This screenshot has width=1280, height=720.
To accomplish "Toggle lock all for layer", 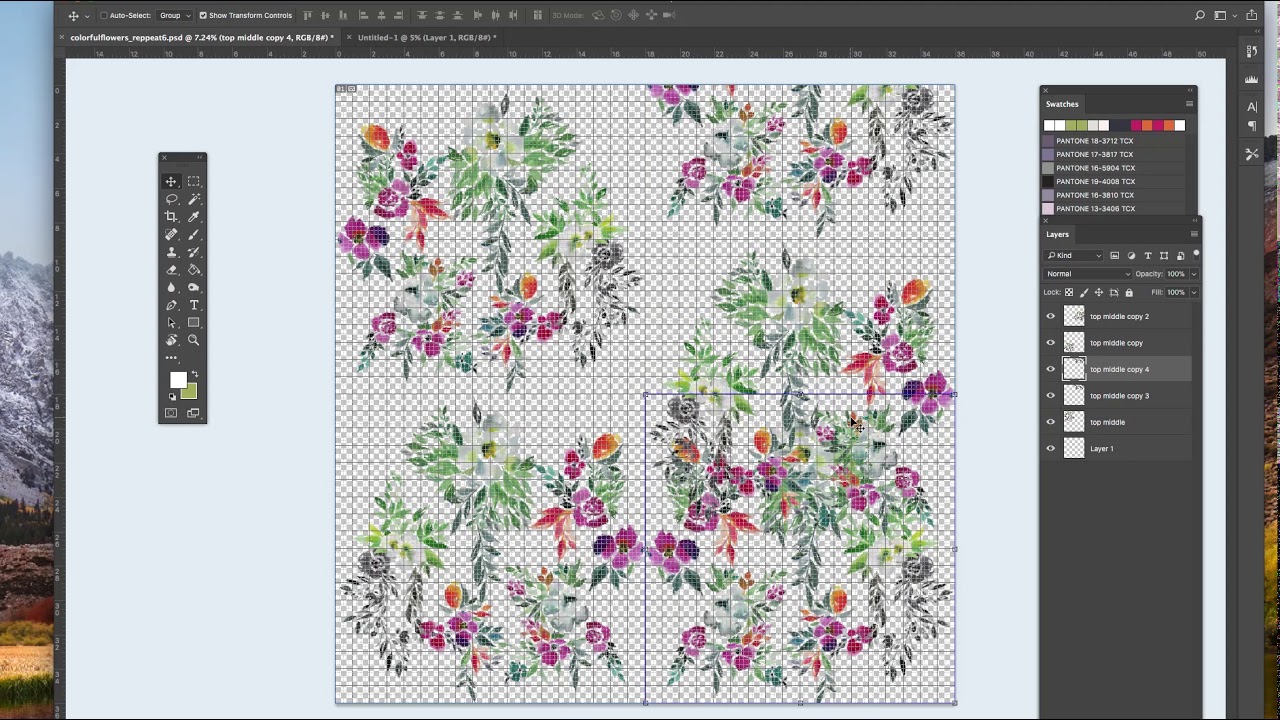I will click(x=1129, y=293).
